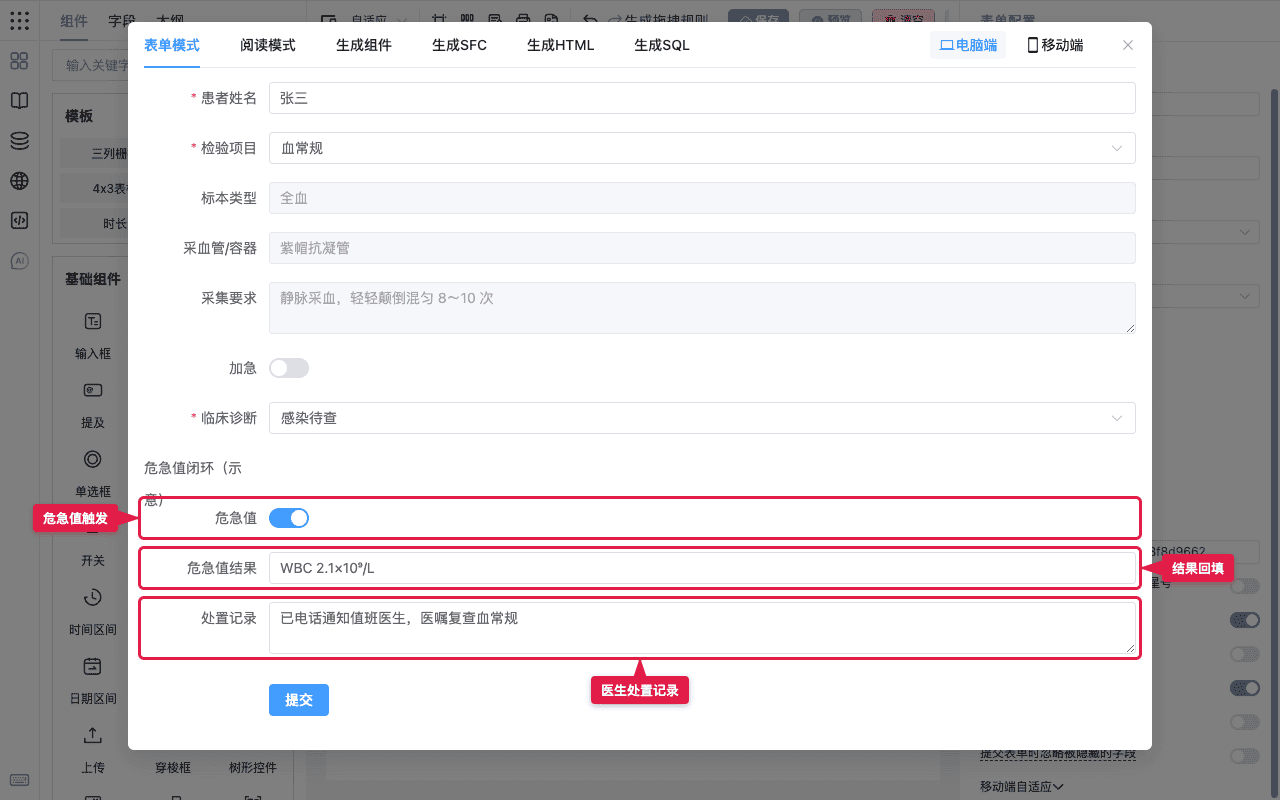1280x800 pixels.
Task: Click the 提交 button
Action: click(x=299, y=700)
